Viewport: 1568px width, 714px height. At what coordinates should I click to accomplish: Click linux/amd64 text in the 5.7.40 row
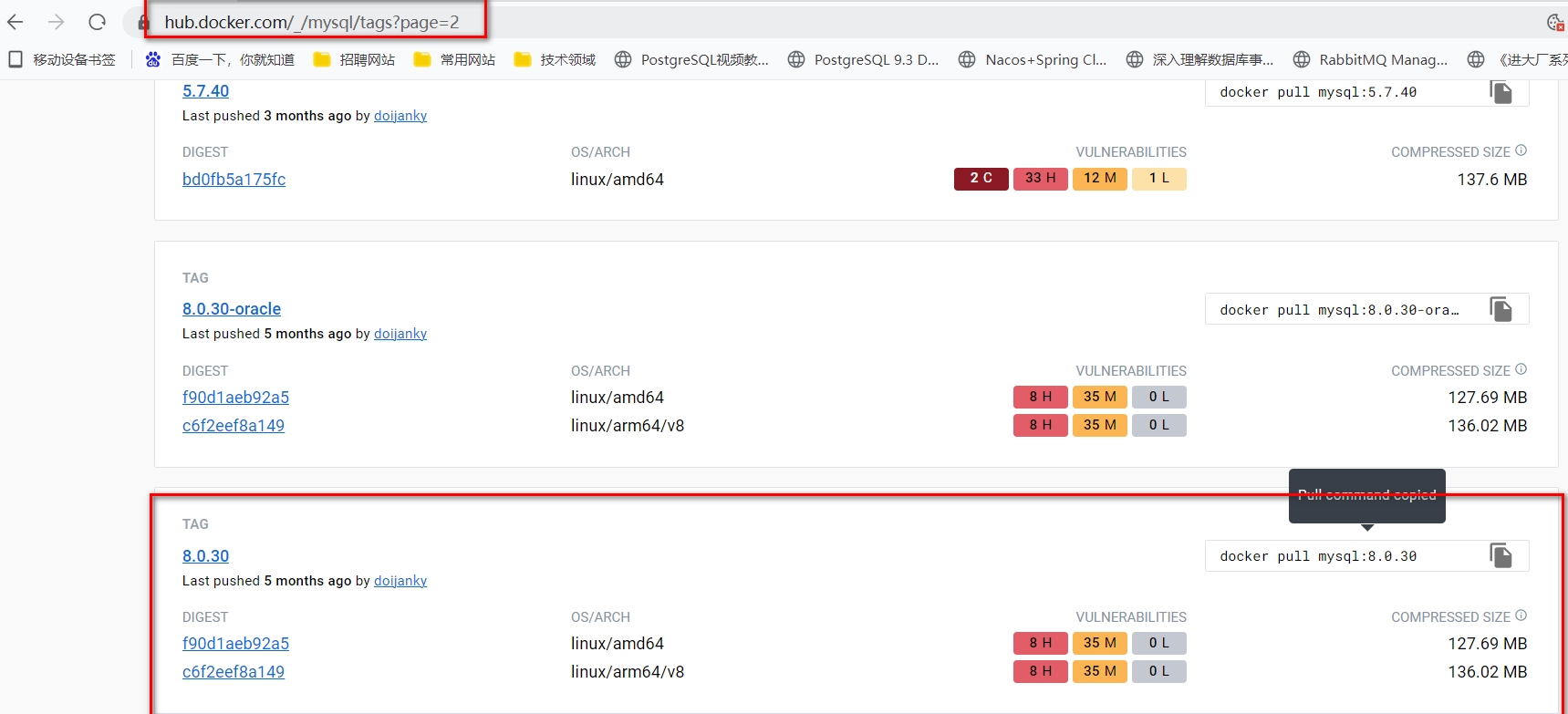(618, 180)
